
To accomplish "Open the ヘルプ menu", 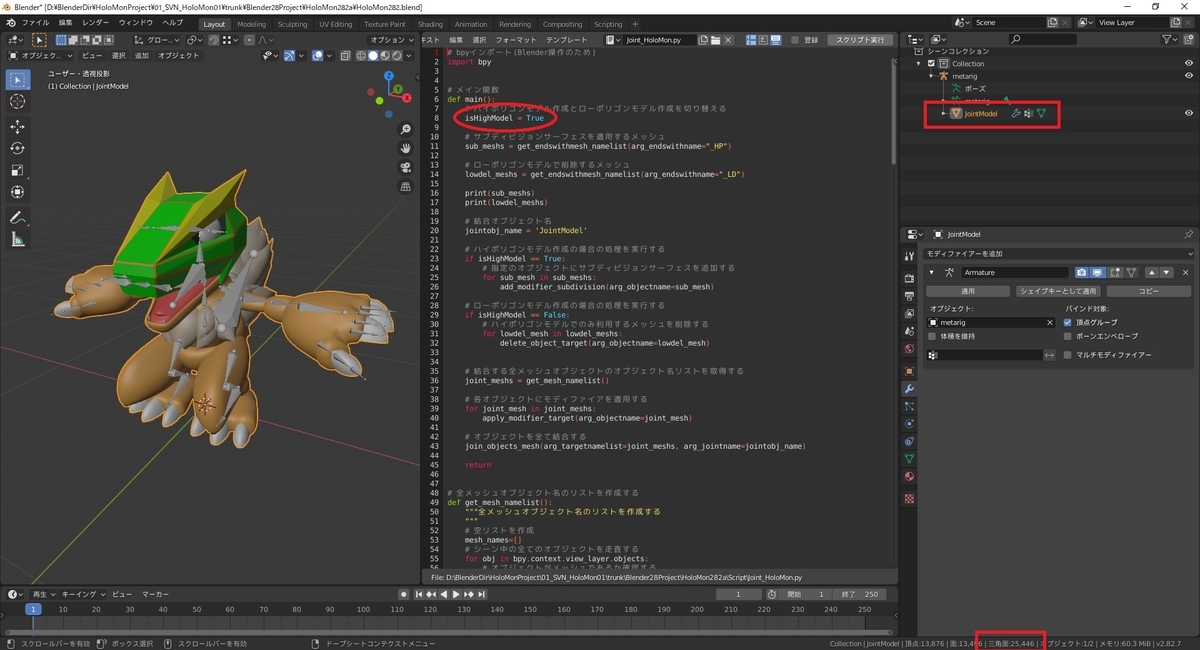I will pyautogui.click(x=173, y=22).
